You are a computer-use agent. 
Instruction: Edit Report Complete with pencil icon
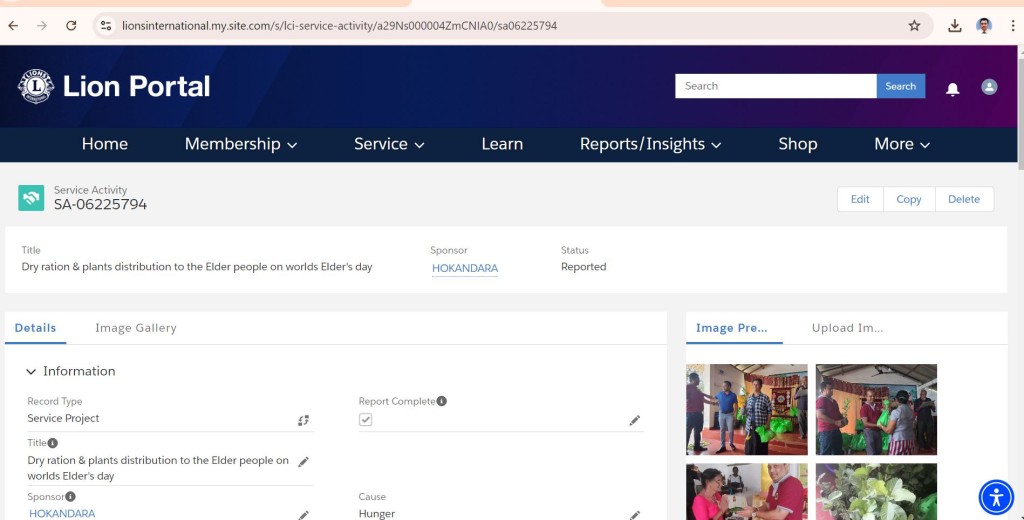[635, 420]
